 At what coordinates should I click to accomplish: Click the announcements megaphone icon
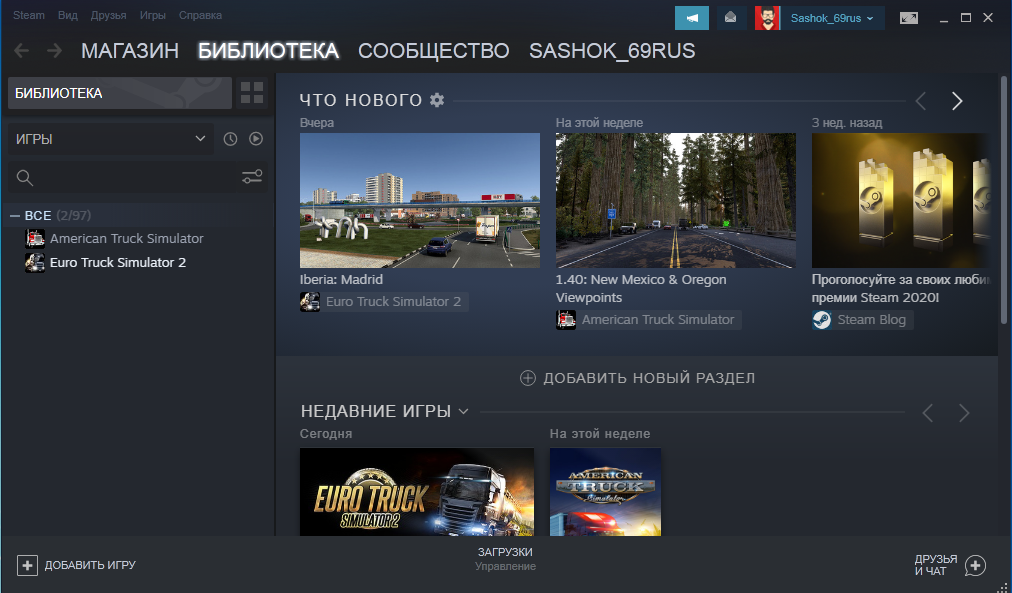click(x=692, y=18)
